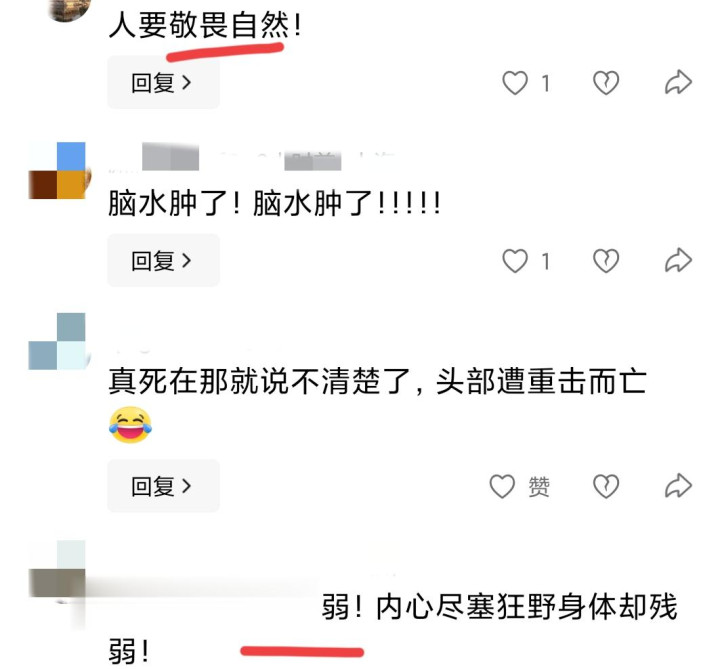
Task: Like the 头部遭重击而亡 comment
Action: (x=502, y=486)
